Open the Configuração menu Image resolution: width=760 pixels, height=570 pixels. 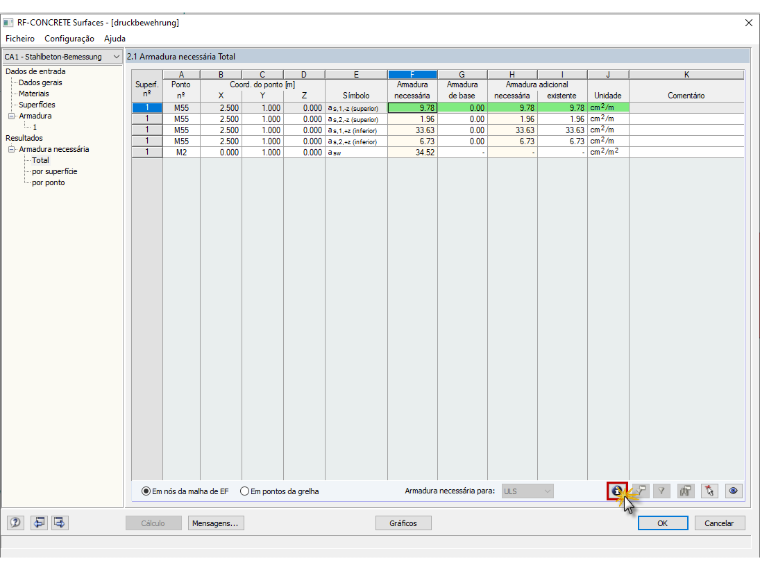(x=69, y=38)
